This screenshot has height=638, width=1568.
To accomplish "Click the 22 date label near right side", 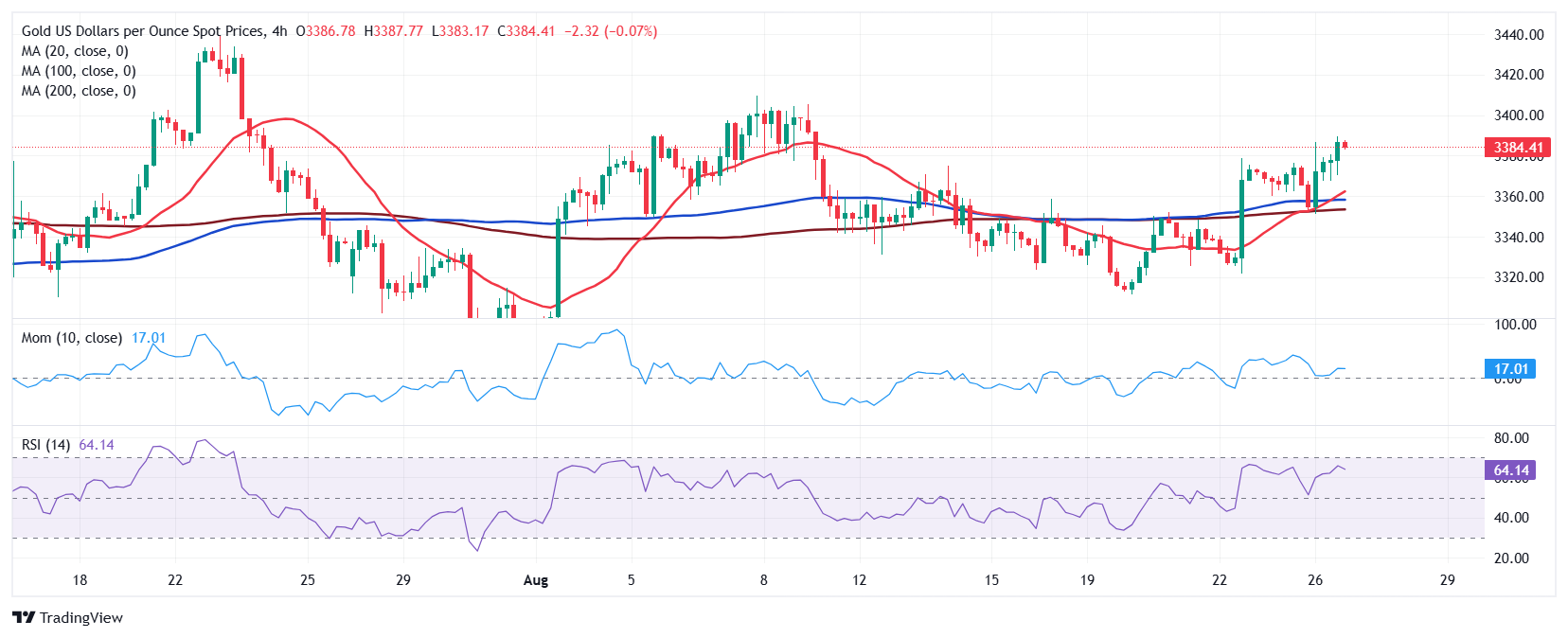I will [x=1220, y=580].
